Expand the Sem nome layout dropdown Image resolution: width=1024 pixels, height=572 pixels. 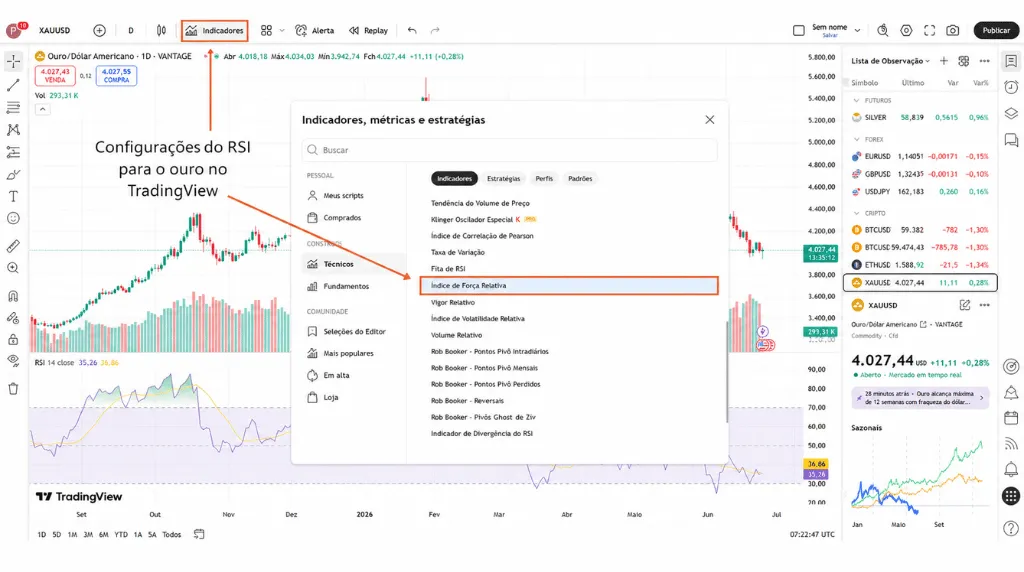(x=857, y=30)
